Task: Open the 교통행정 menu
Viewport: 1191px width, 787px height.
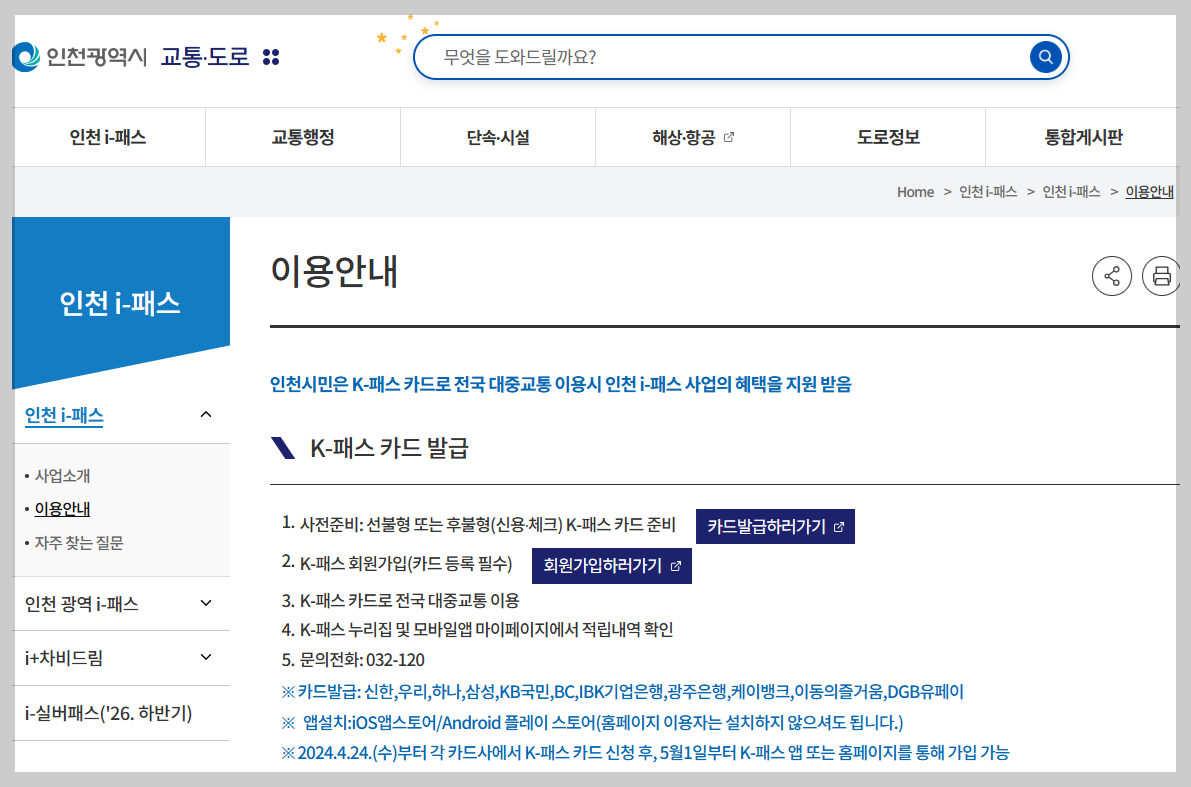Action: coord(302,136)
